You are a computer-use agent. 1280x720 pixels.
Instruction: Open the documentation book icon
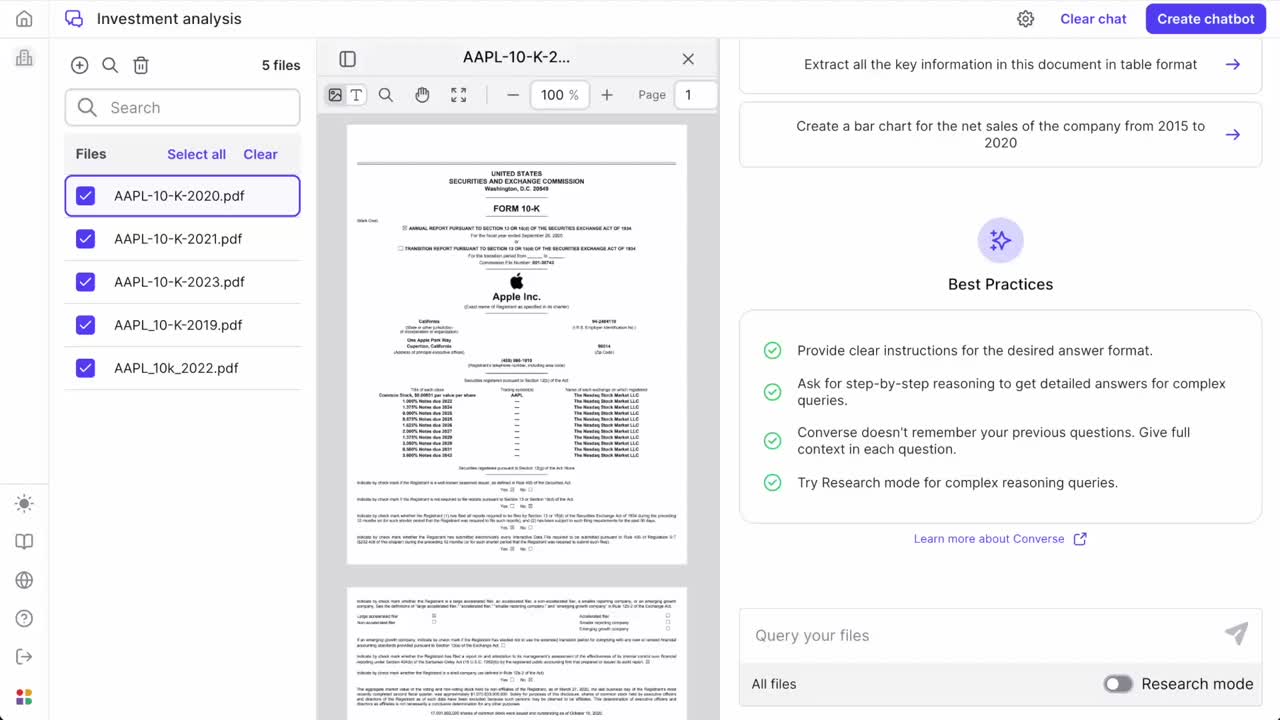(24, 541)
